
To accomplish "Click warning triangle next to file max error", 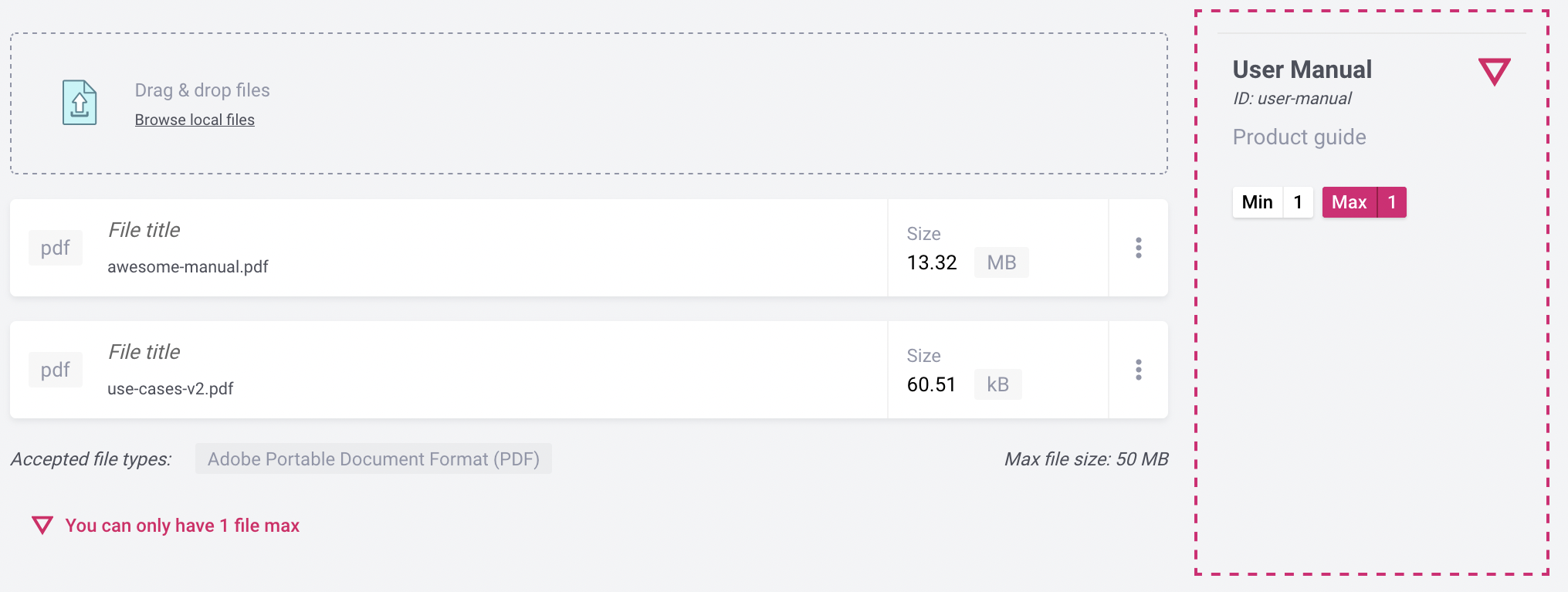I will [x=42, y=526].
